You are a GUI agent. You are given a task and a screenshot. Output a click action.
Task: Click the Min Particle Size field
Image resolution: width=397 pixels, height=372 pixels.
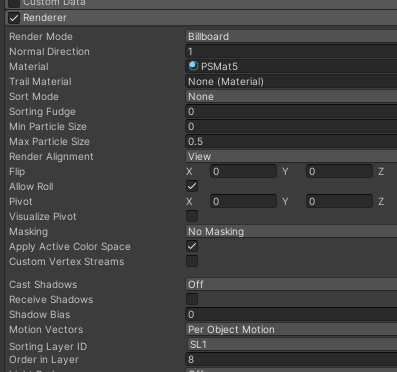[291, 126]
